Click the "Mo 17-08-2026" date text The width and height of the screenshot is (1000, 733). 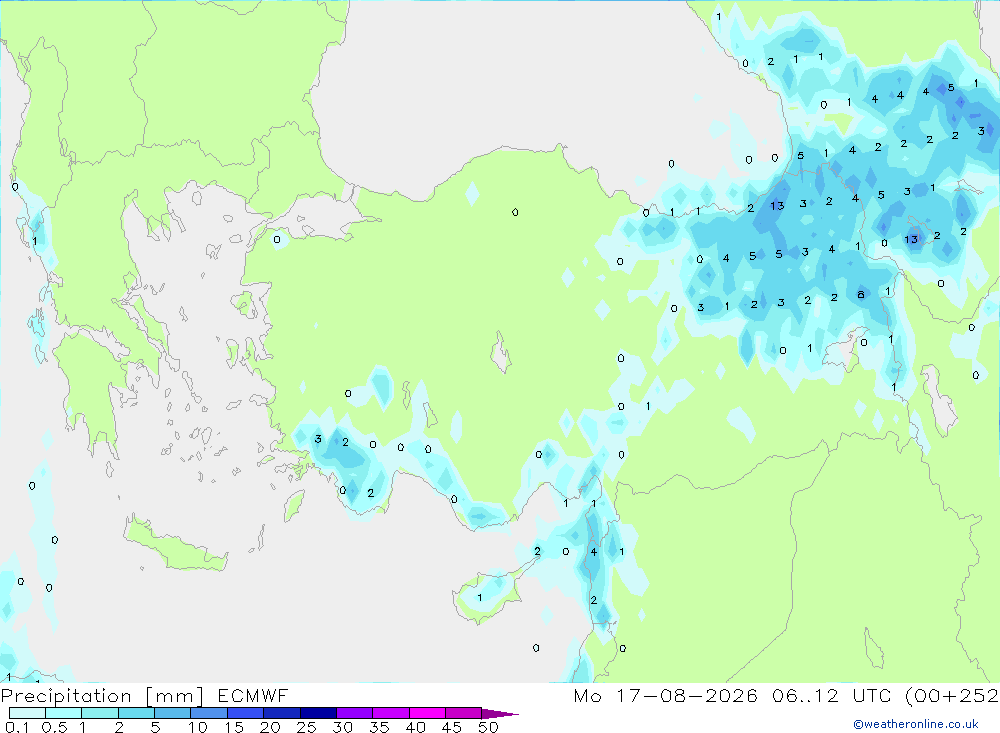pos(665,695)
